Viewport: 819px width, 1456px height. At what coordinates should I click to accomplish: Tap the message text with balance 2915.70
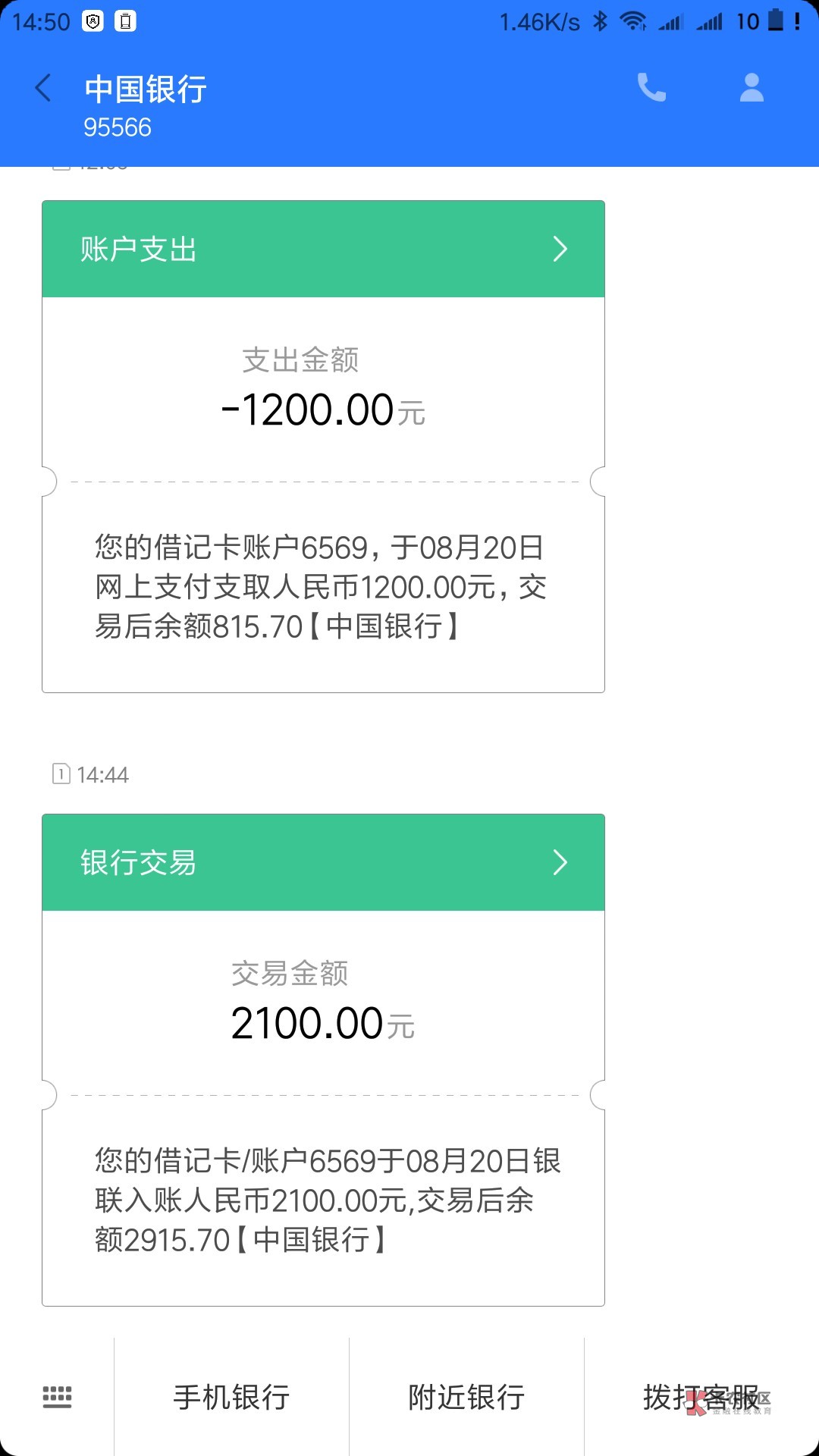[x=326, y=1200]
